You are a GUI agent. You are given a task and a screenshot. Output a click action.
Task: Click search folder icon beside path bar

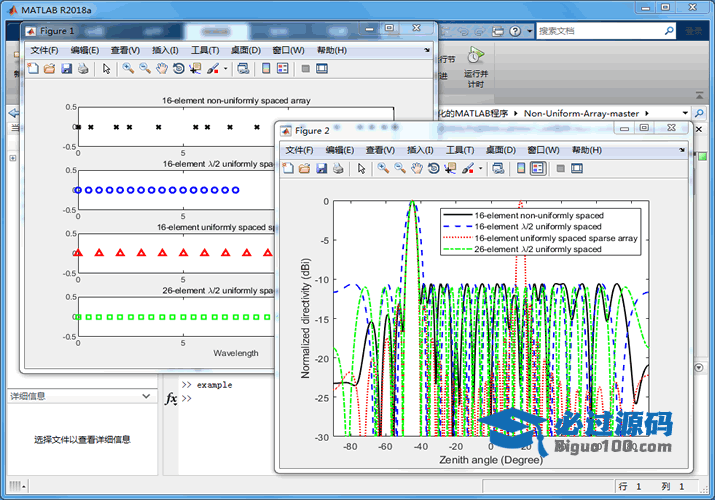coord(699,113)
